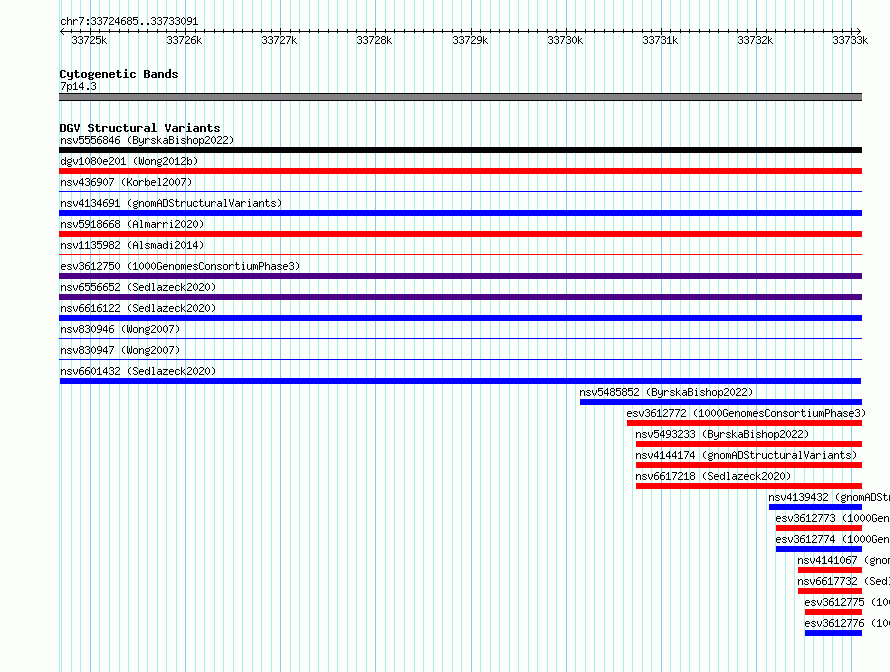Open the nsv6556652 (Sedlazeck2020) label
The image size is (890, 672).
pyautogui.click(x=138, y=287)
